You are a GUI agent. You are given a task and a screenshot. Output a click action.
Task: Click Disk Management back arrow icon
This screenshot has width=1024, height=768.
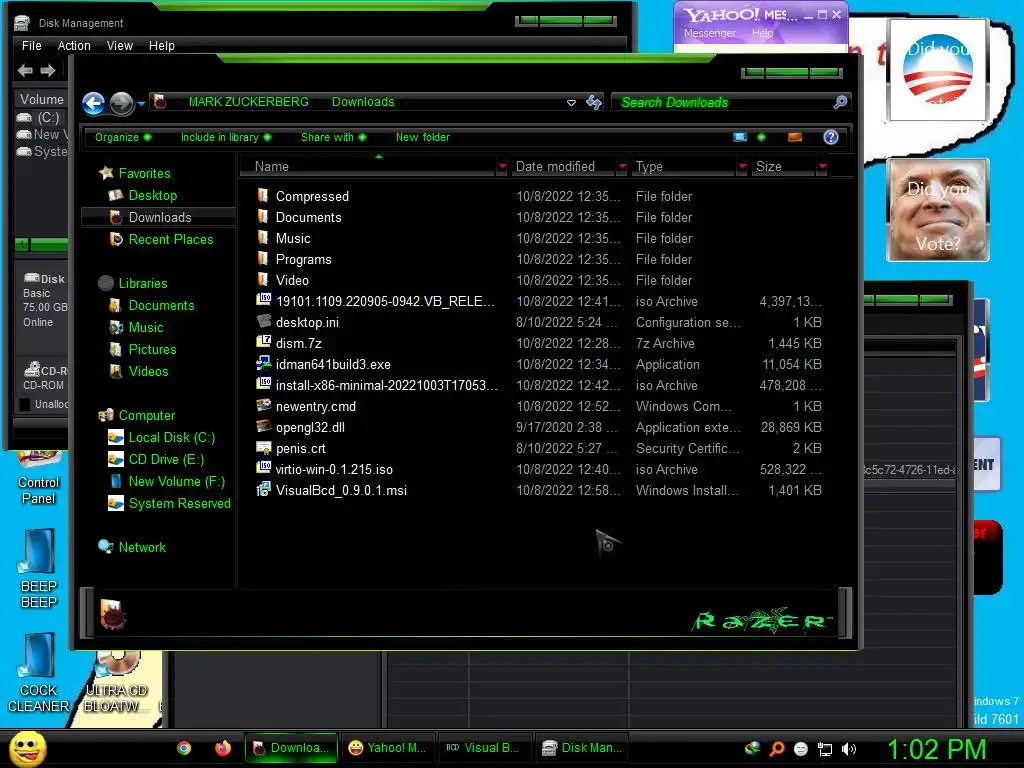25,71
